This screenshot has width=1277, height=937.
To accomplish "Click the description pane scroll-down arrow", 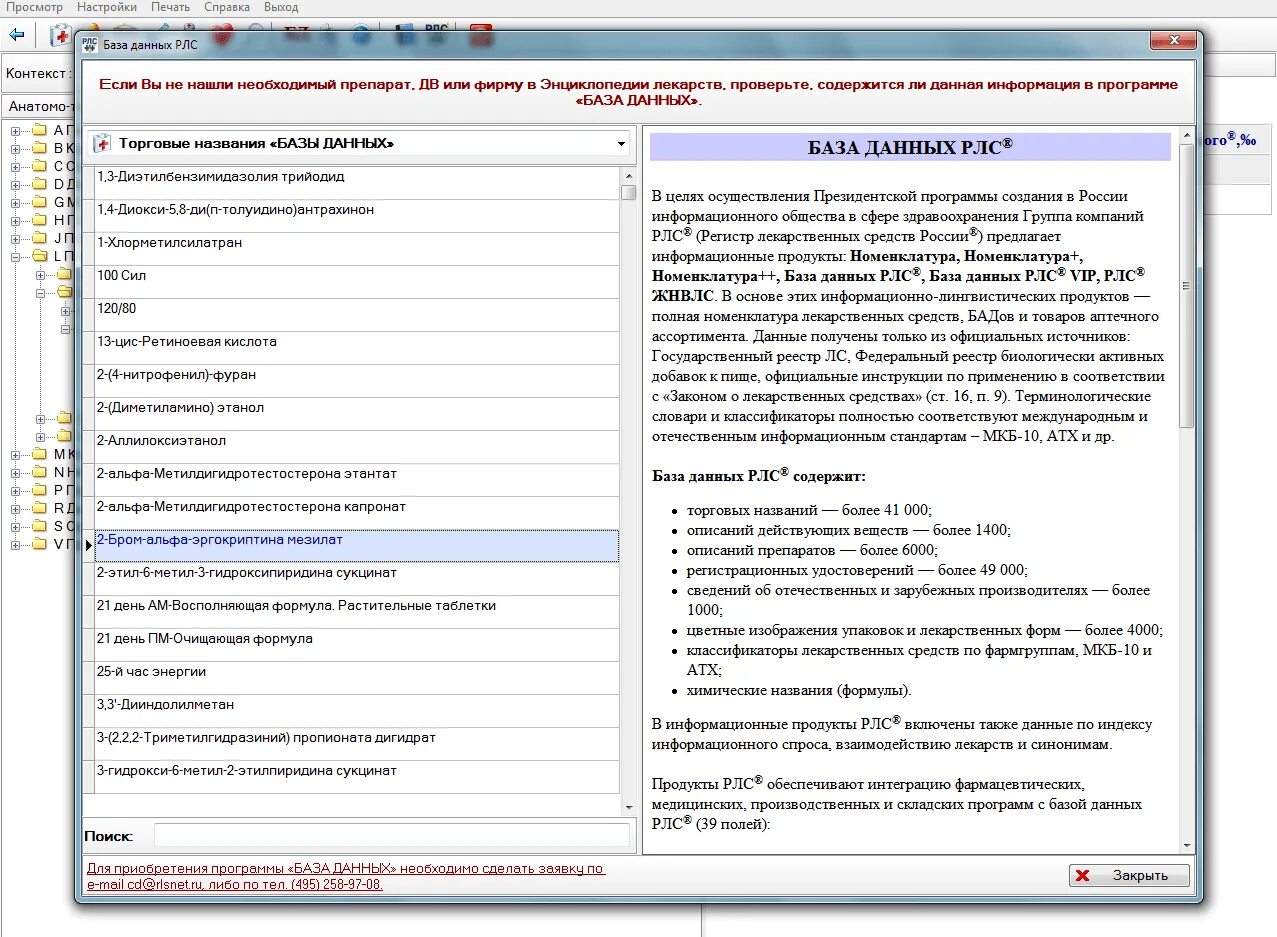I will pos(1187,846).
